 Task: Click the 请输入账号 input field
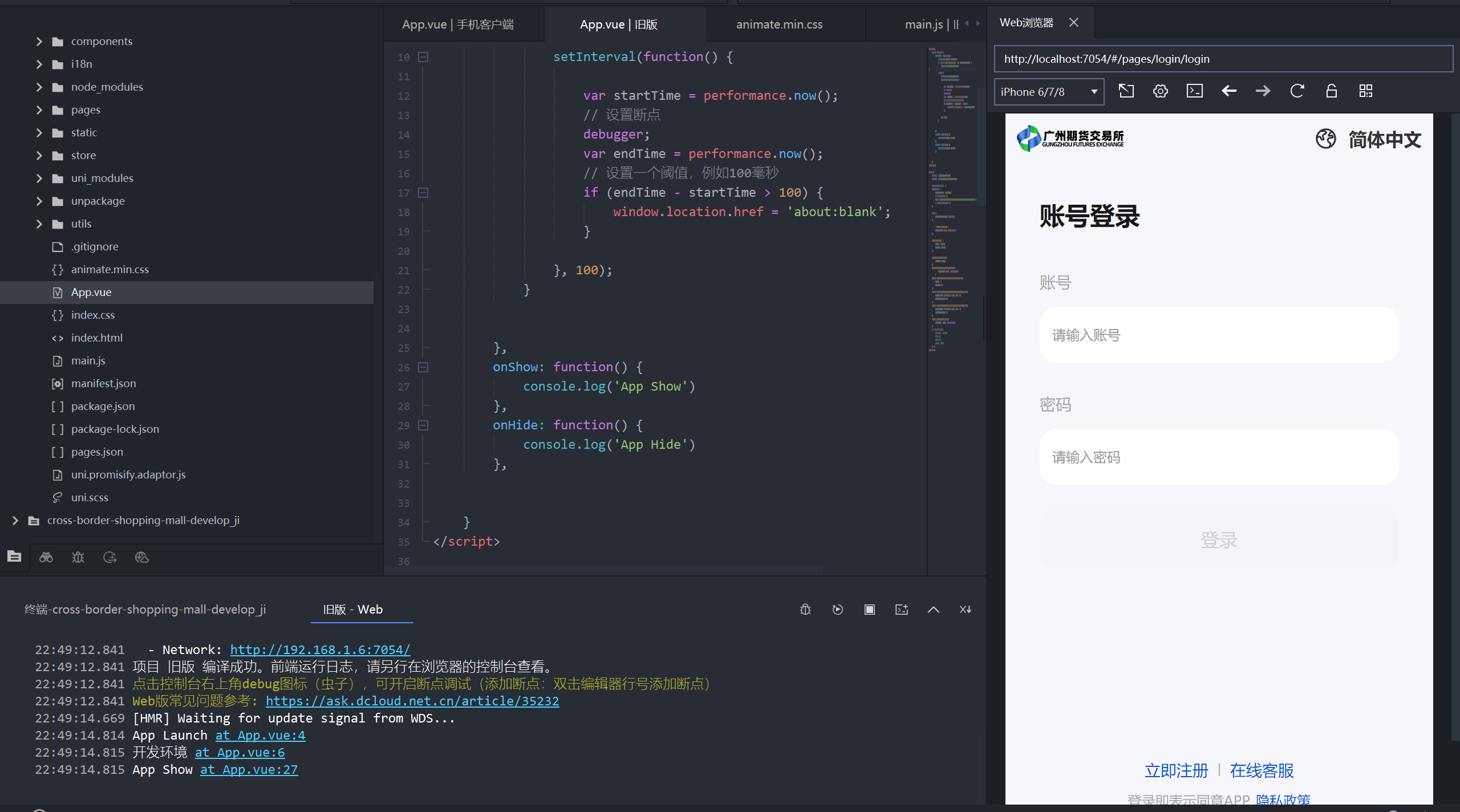[1219, 335]
